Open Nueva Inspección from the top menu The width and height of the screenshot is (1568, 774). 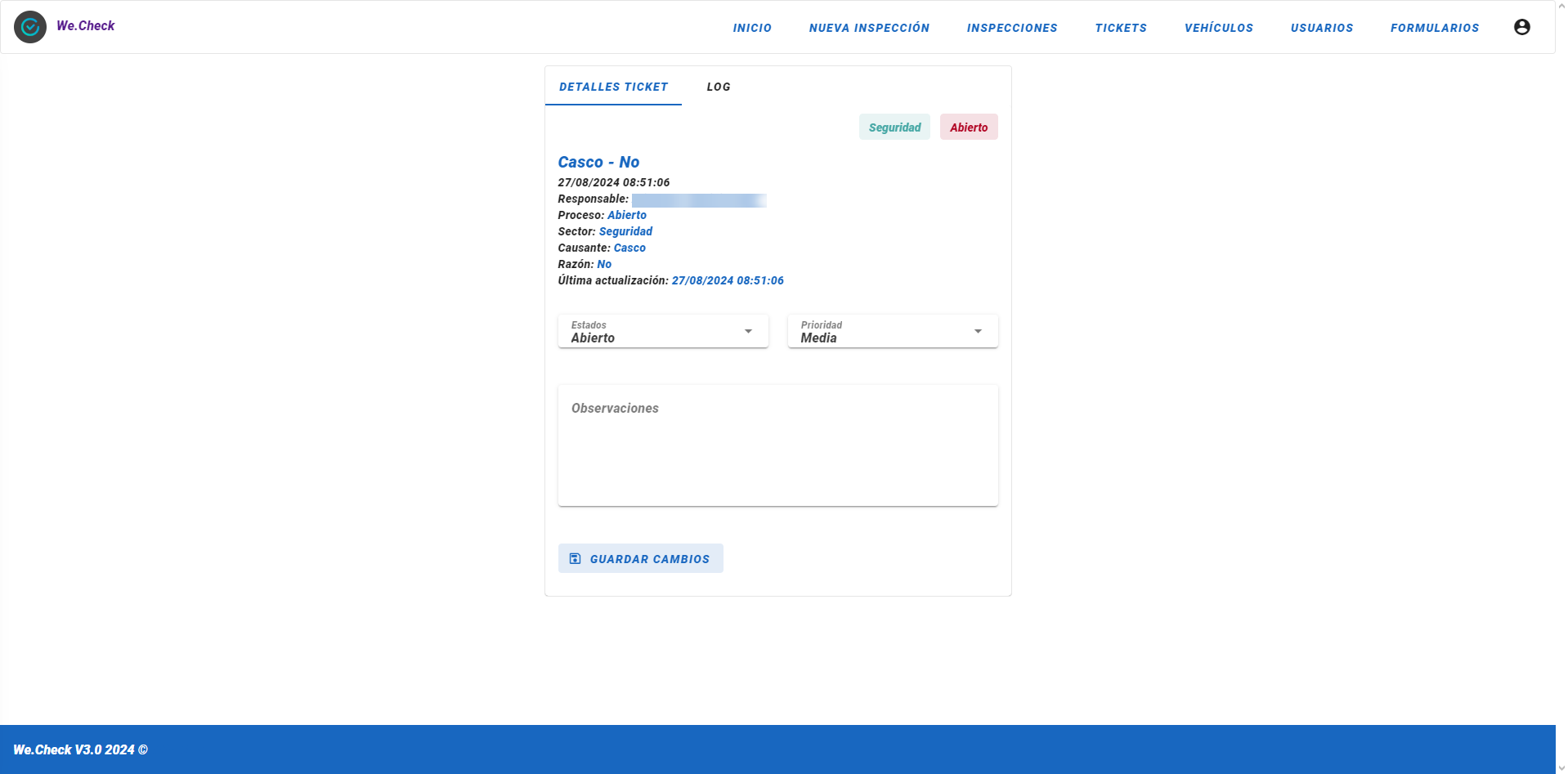pyautogui.click(x=869, y=28)
